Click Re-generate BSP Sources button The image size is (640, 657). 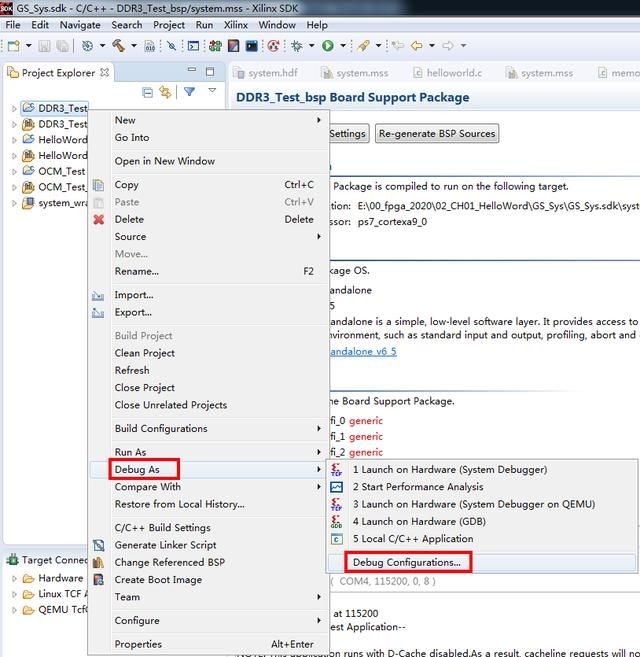(437, 134)
